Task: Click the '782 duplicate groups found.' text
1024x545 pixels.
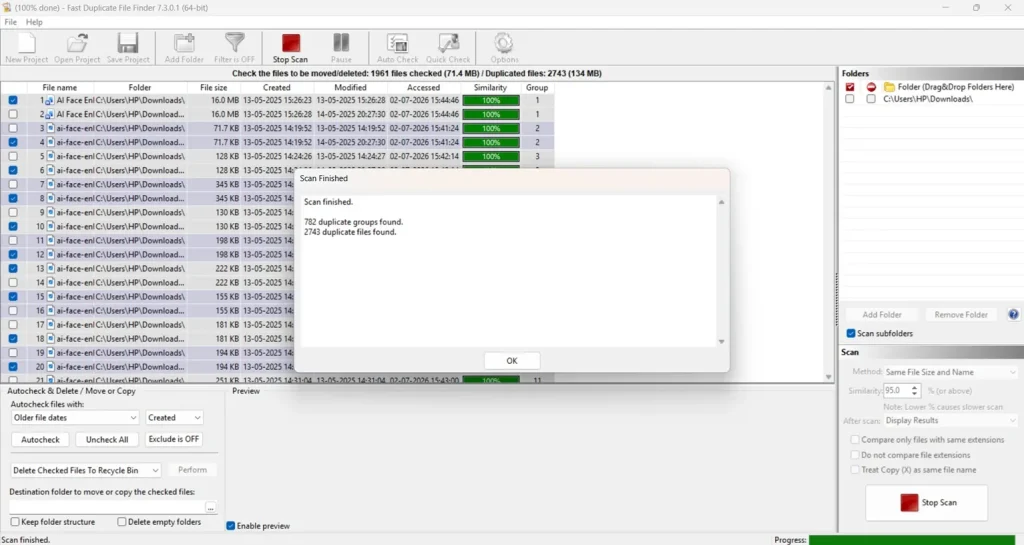Action: click(x=353, y=222)
